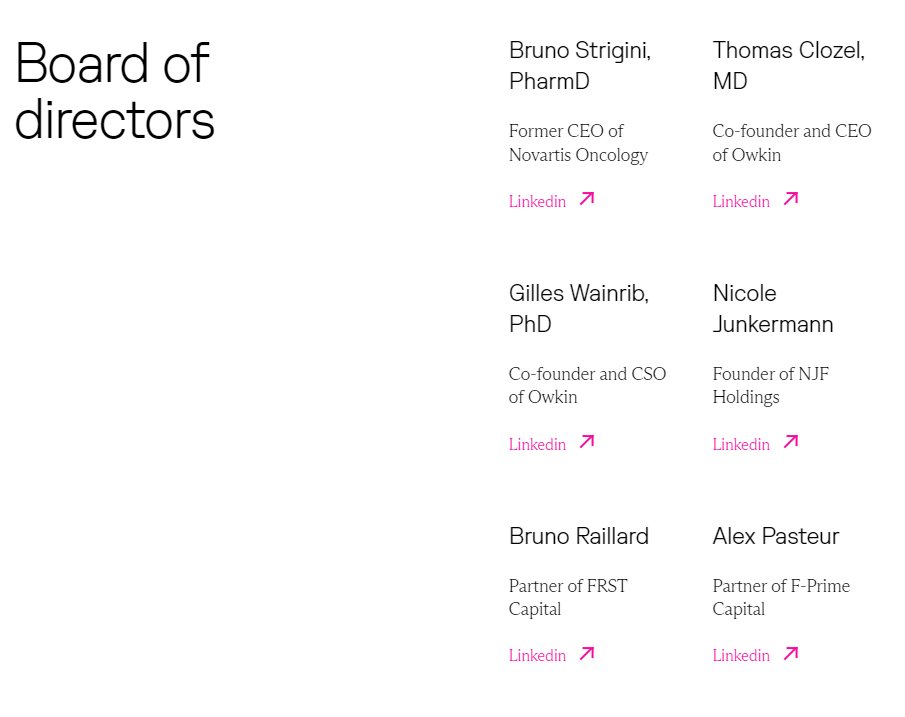905x717 pixels.
Task: Click the Board of directors heading
Action: tap(114, 91)
